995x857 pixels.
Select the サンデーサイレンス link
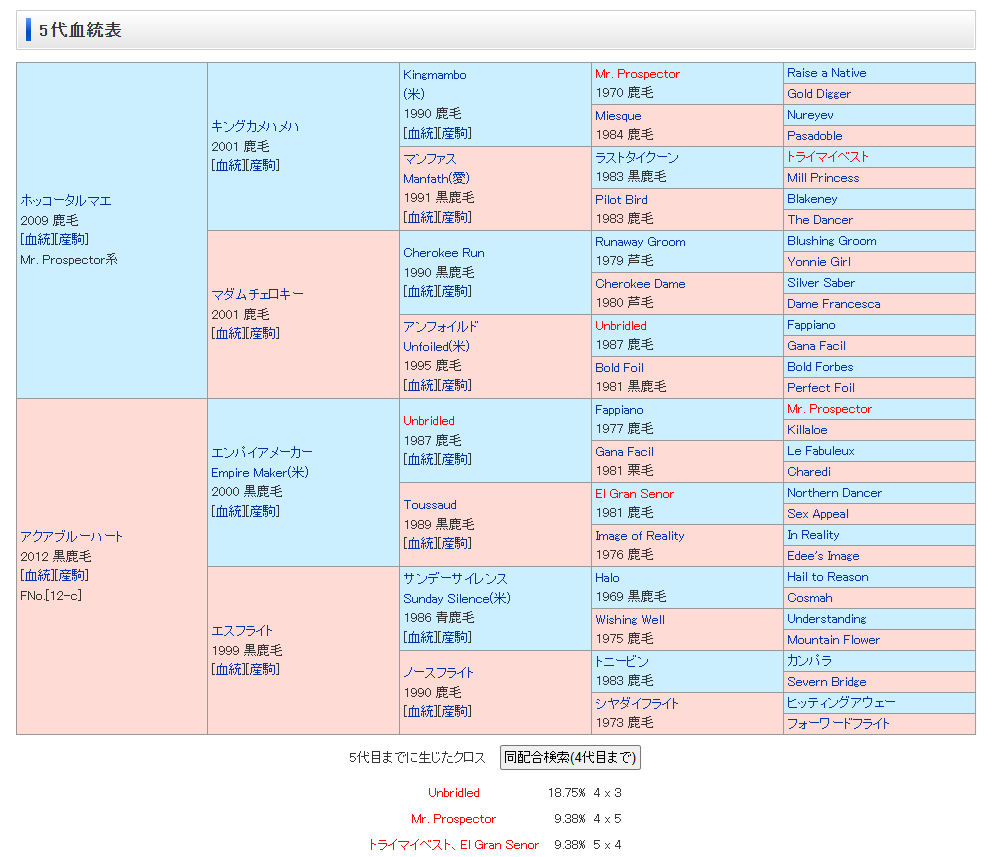(x=455, y=578)
